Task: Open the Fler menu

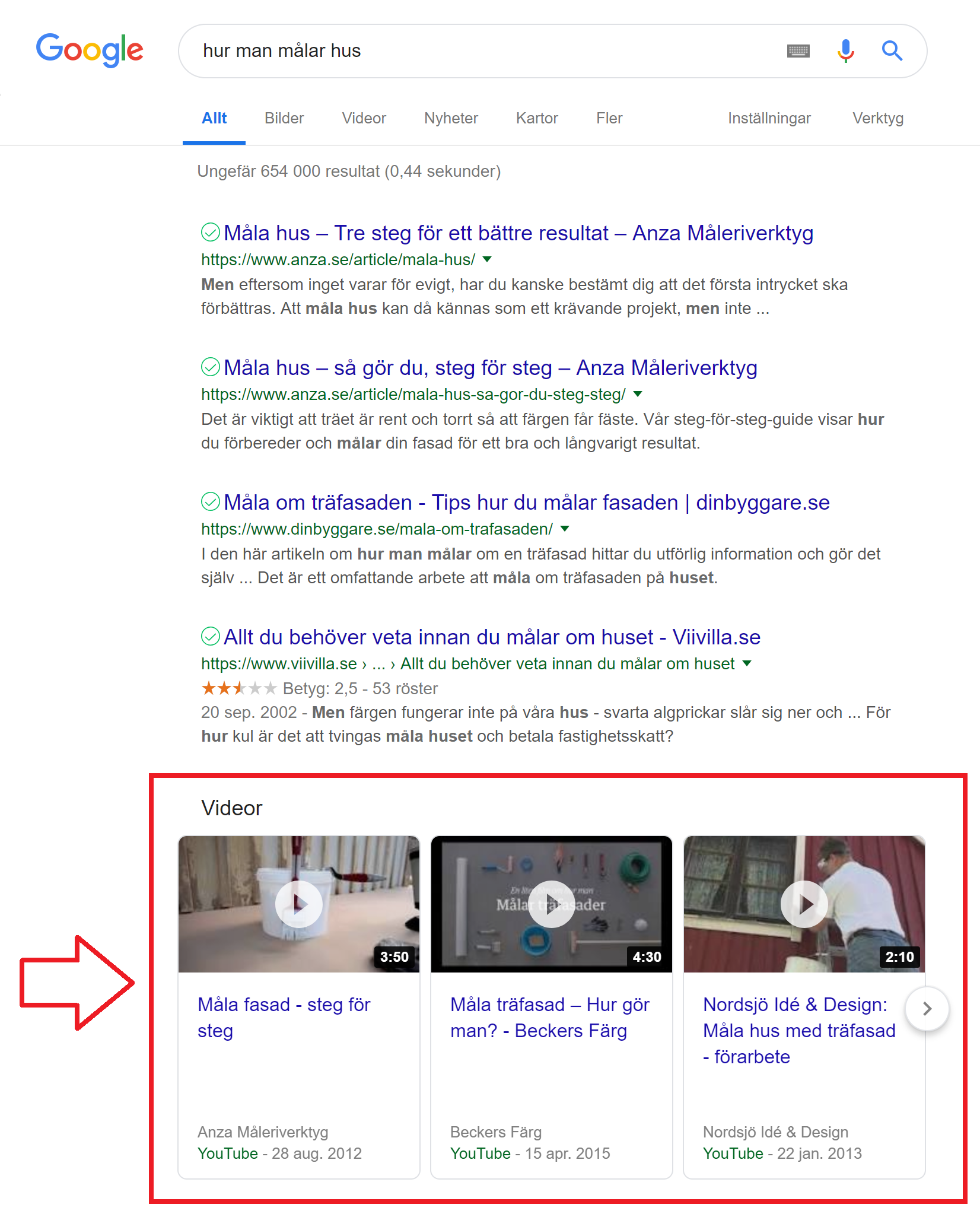Action: coord(609,118)
